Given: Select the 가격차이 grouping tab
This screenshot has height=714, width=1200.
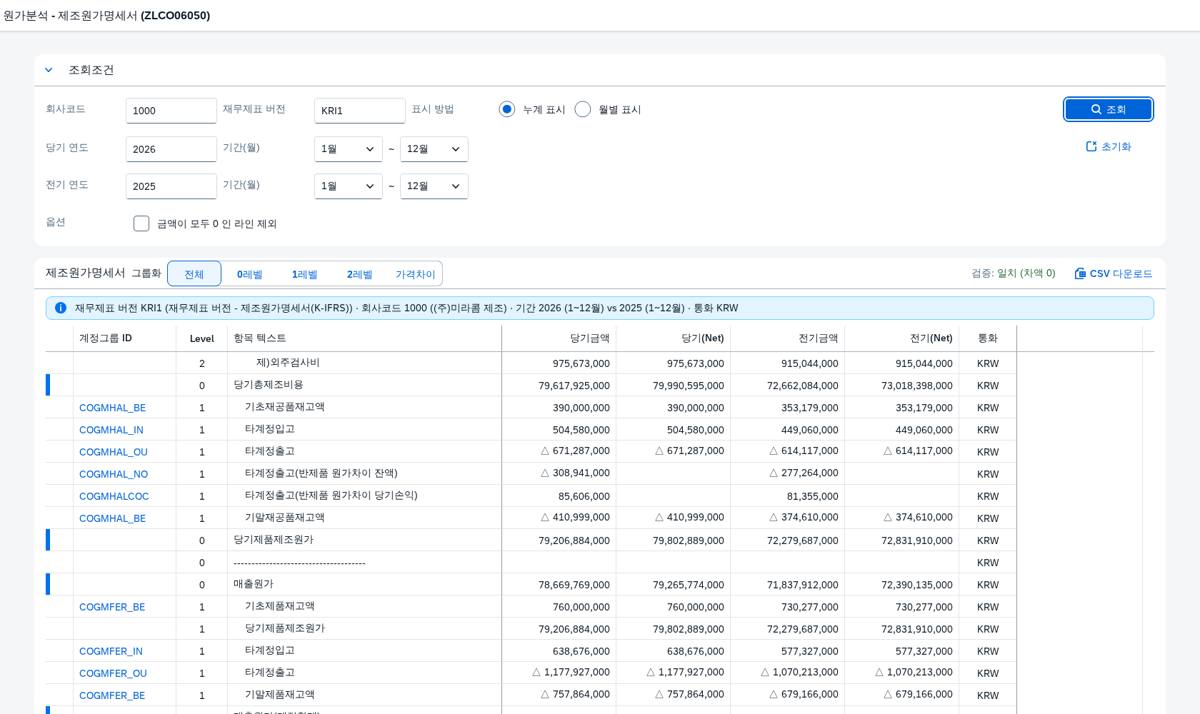Looking at the screenshot, I should coord(415,274).
